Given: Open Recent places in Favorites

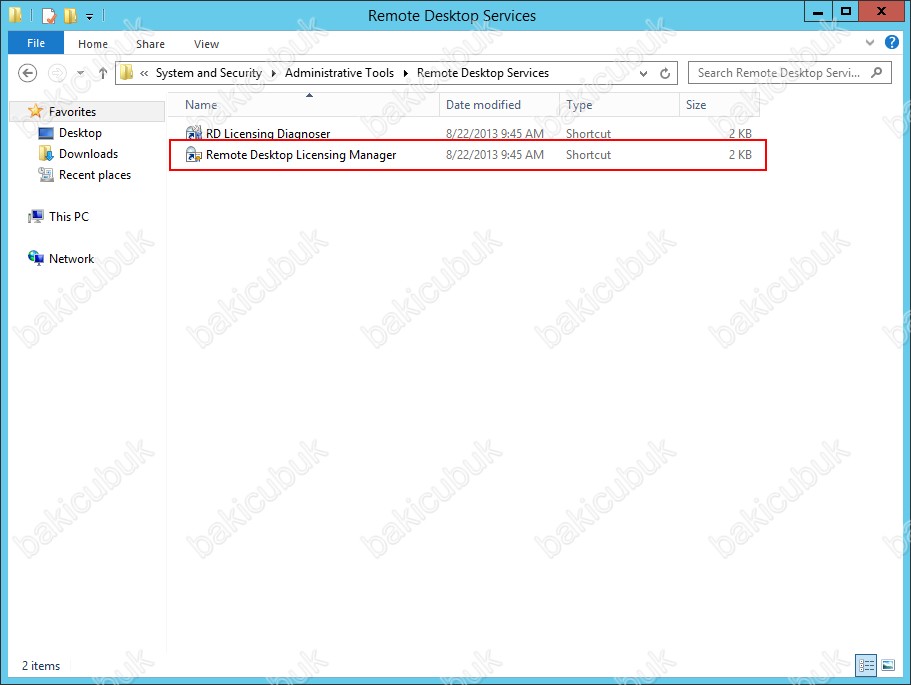Looking at the screenshot, I should pos(95,175).
